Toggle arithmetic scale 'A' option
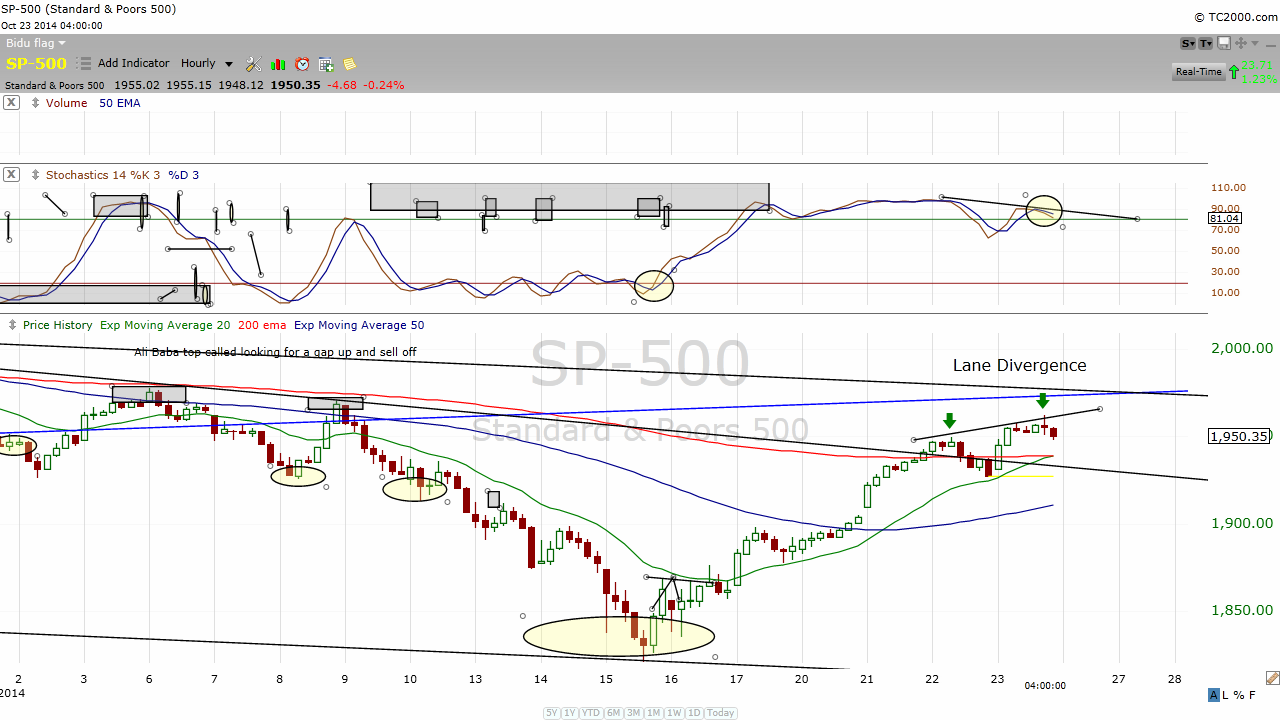1280x720 pixels. [1214, 695]
